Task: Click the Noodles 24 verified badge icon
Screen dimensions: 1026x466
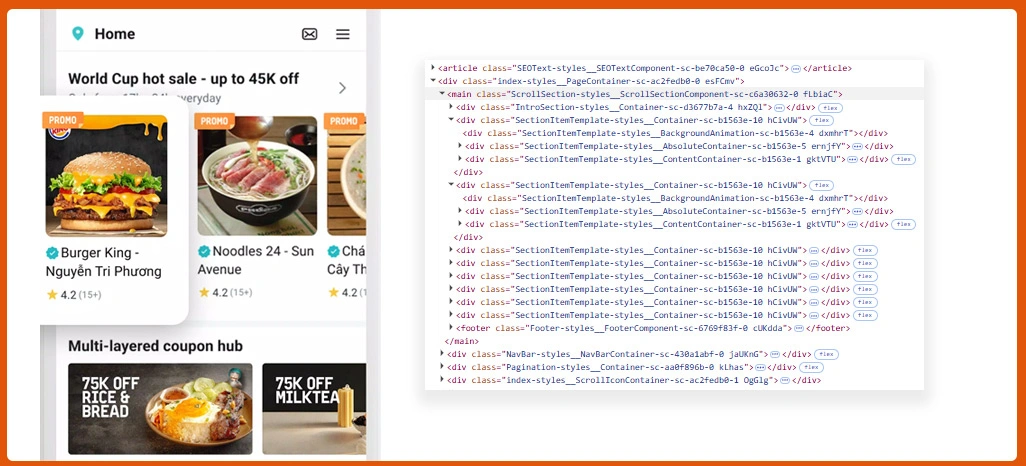Action: [204, 251]
